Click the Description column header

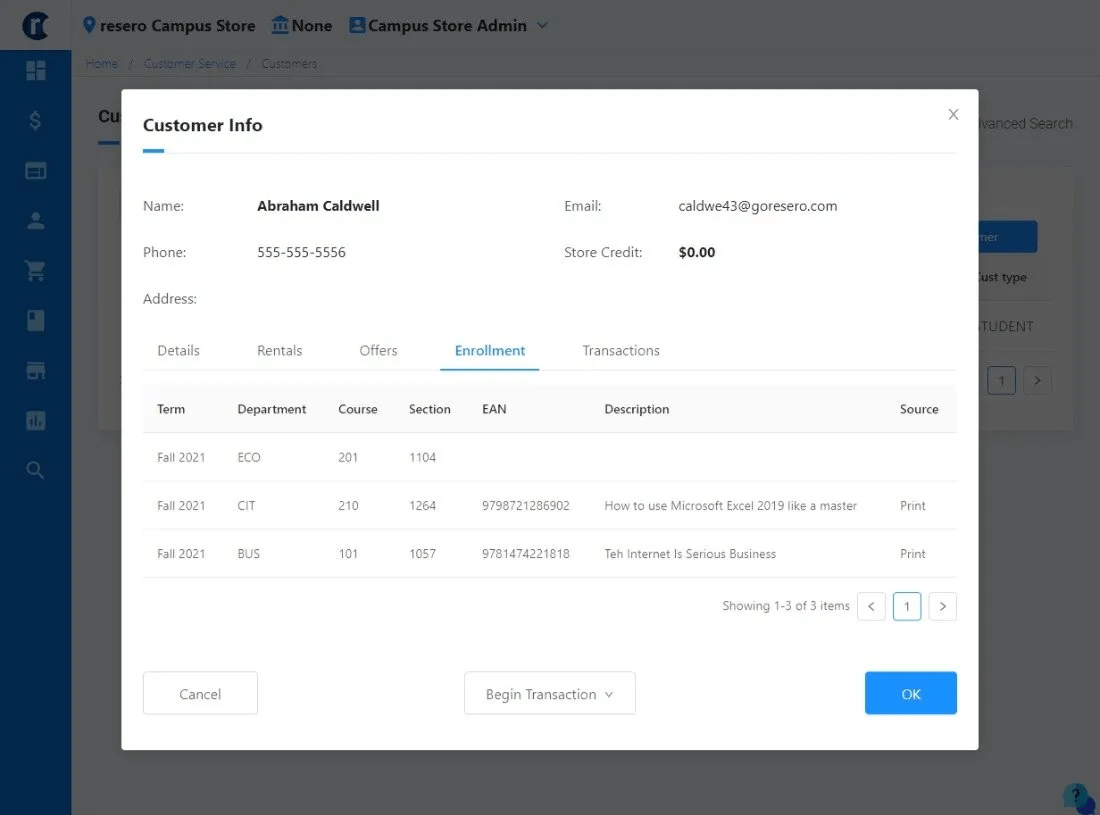(x=636, y=409)
